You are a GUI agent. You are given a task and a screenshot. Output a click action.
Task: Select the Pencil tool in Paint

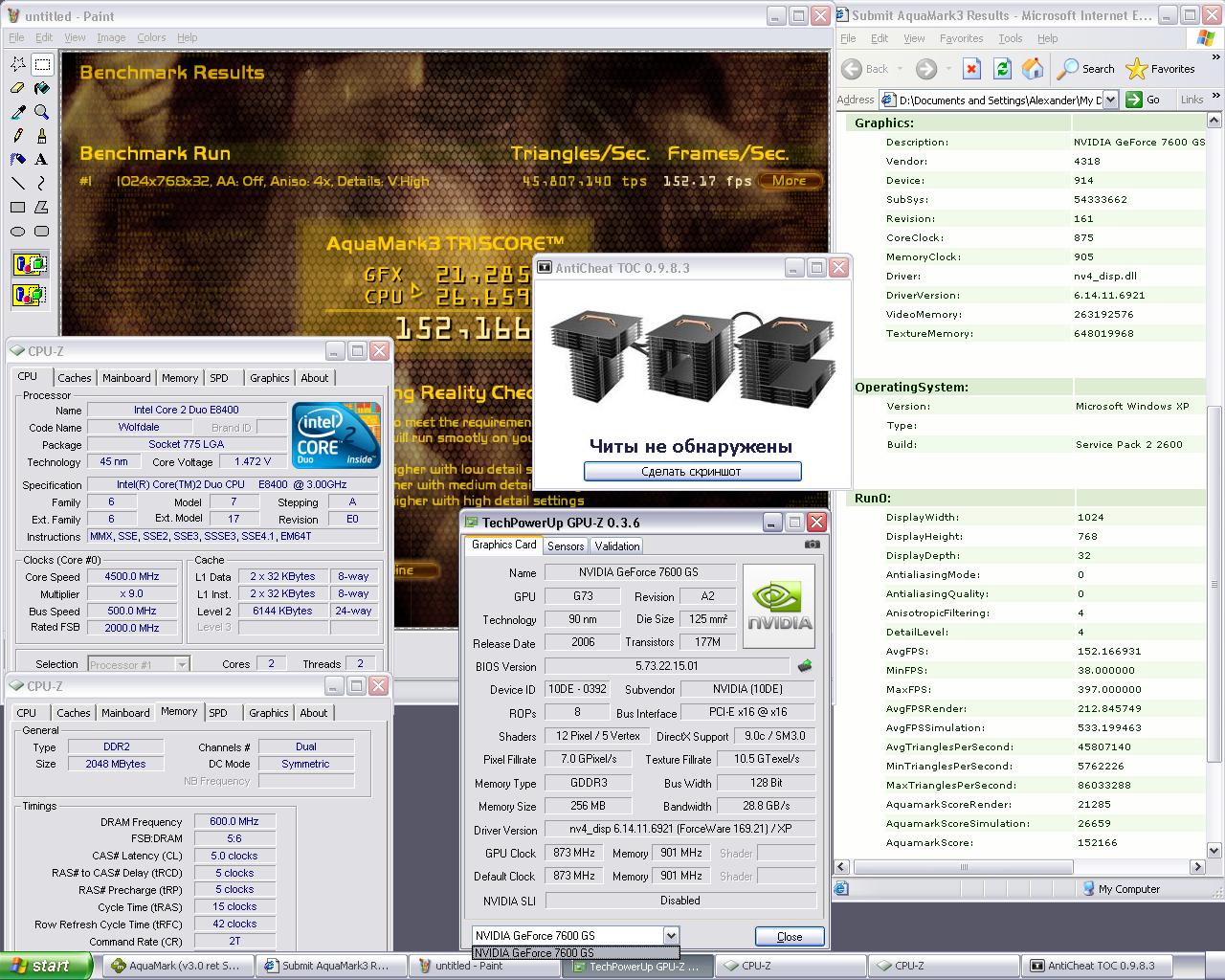[18, 136]
